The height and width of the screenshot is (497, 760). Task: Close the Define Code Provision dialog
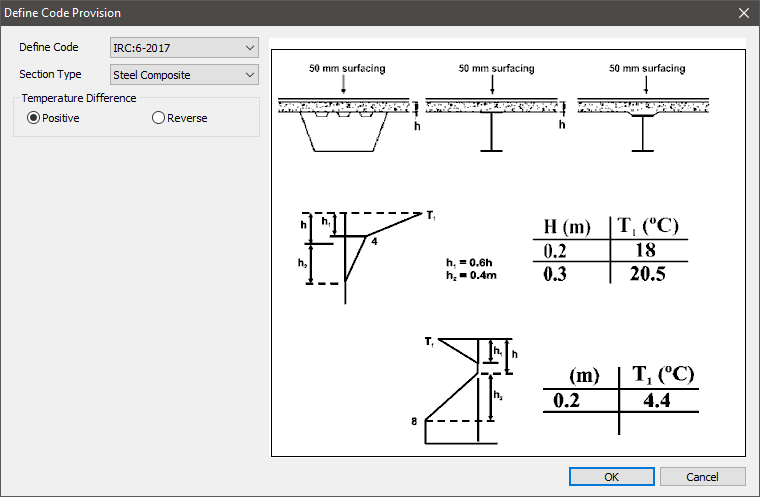743,13
